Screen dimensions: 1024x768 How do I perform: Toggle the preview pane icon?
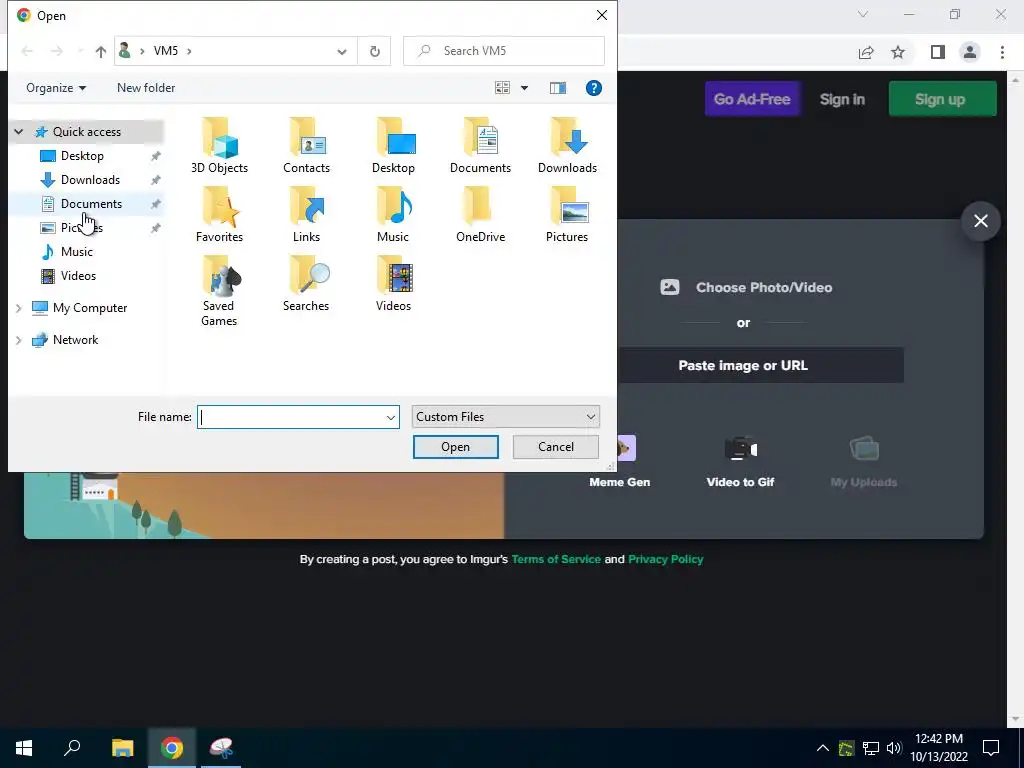coord(558,88)
